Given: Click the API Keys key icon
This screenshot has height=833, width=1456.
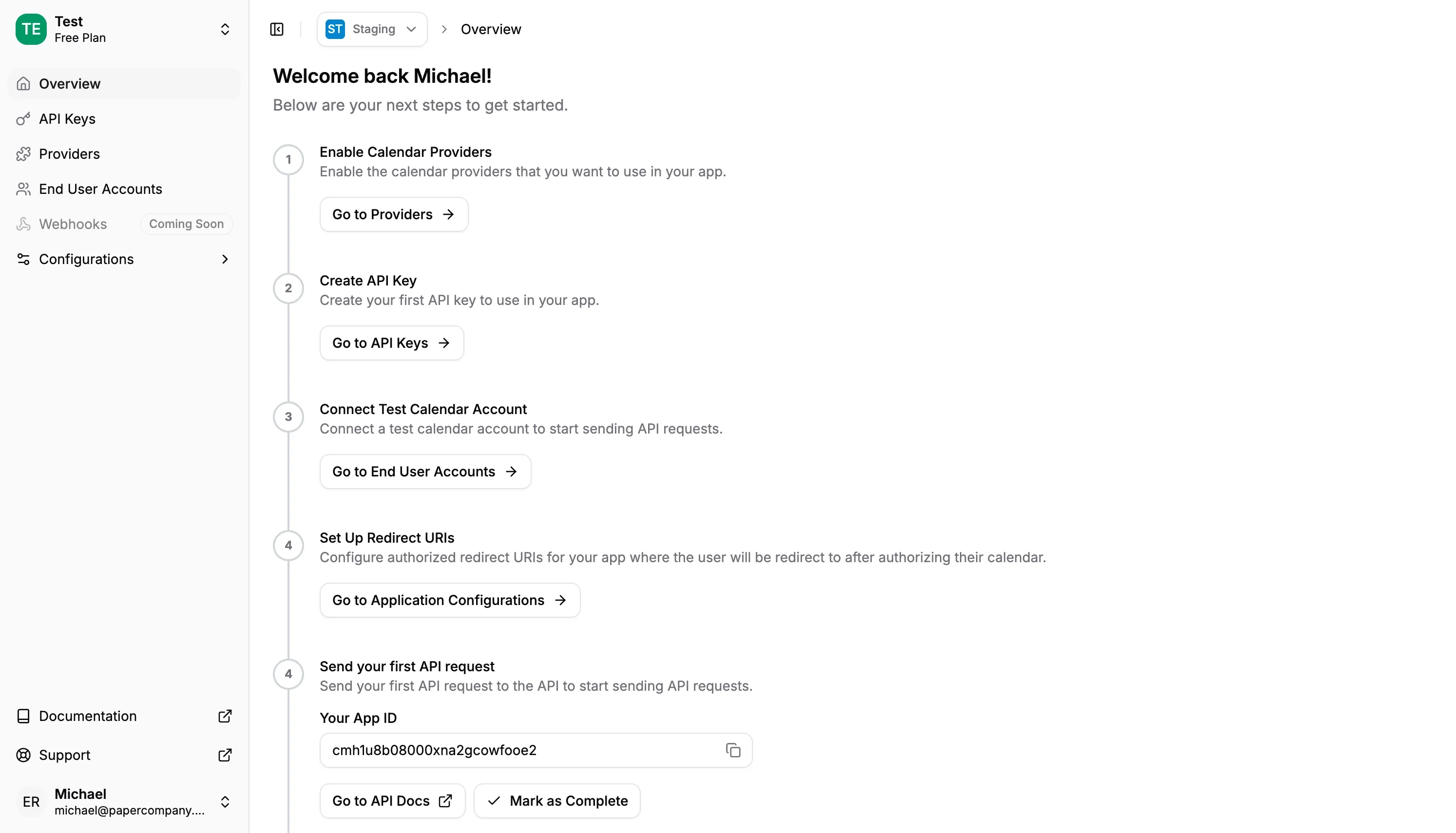Looking at the screenshot, I should (x=23, y=119).
